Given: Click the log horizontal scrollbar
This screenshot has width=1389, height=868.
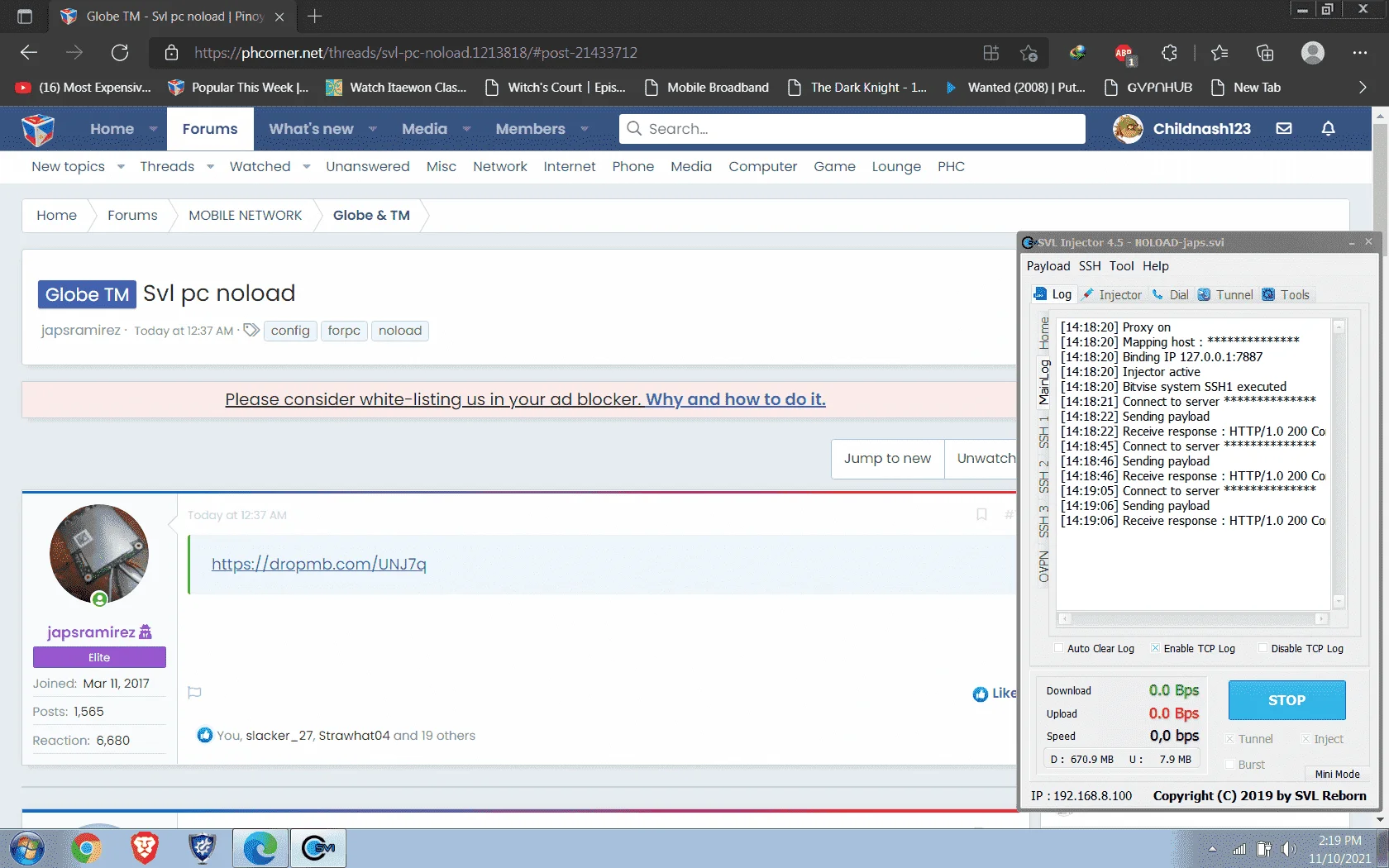Looking at the screenshot, I should (1193, 618).
